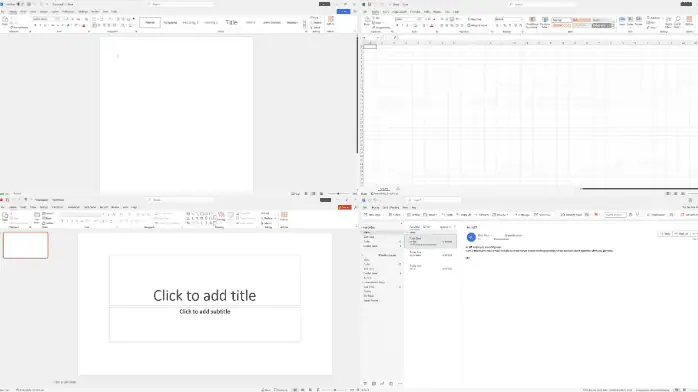Open Move dropdown in Outlook toolbar
This screenshot has width=698, height=392.
coord(431,215)
